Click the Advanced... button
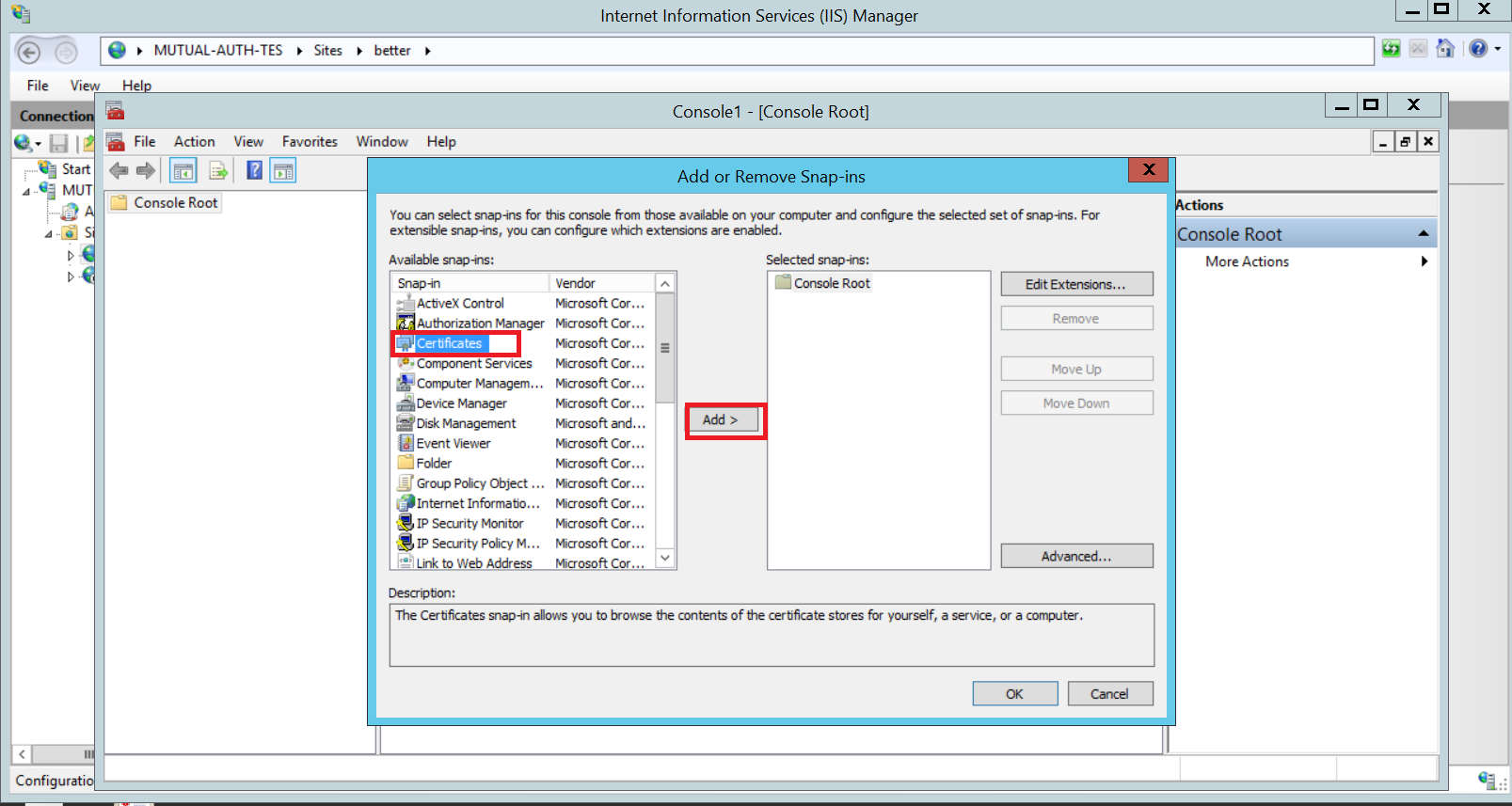 pyautogui.click(x=1076, y=556)
